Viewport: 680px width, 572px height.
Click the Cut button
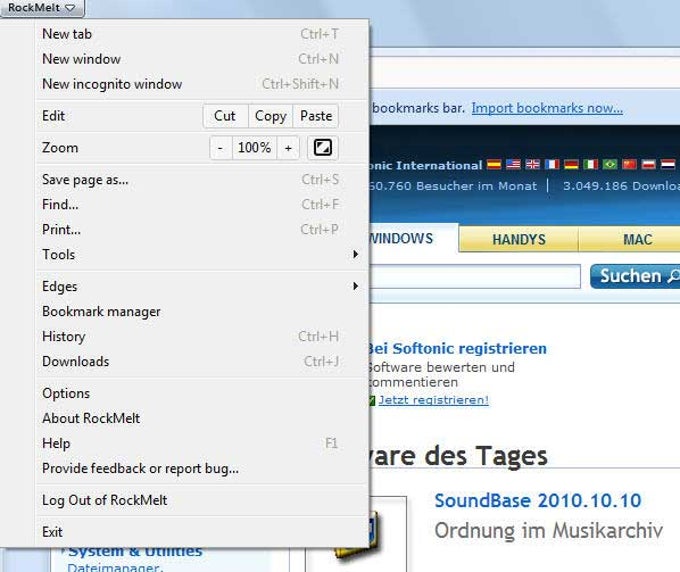(225, 116)
